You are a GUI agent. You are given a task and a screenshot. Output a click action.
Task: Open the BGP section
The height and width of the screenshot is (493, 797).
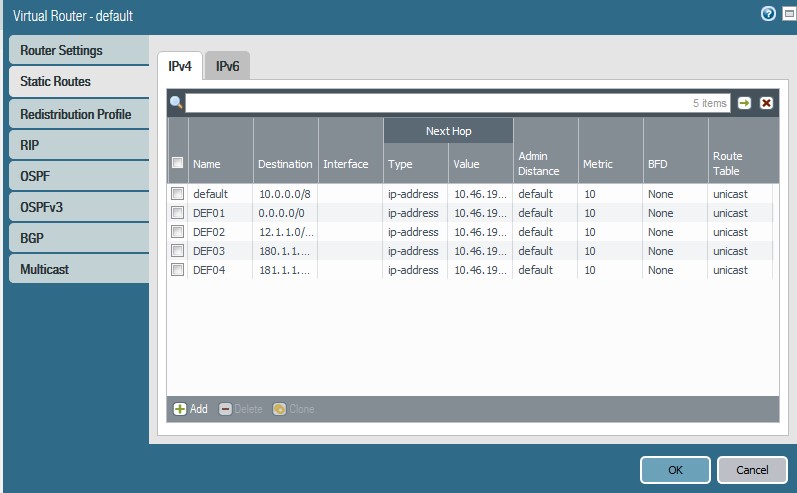tap(79, 238)
